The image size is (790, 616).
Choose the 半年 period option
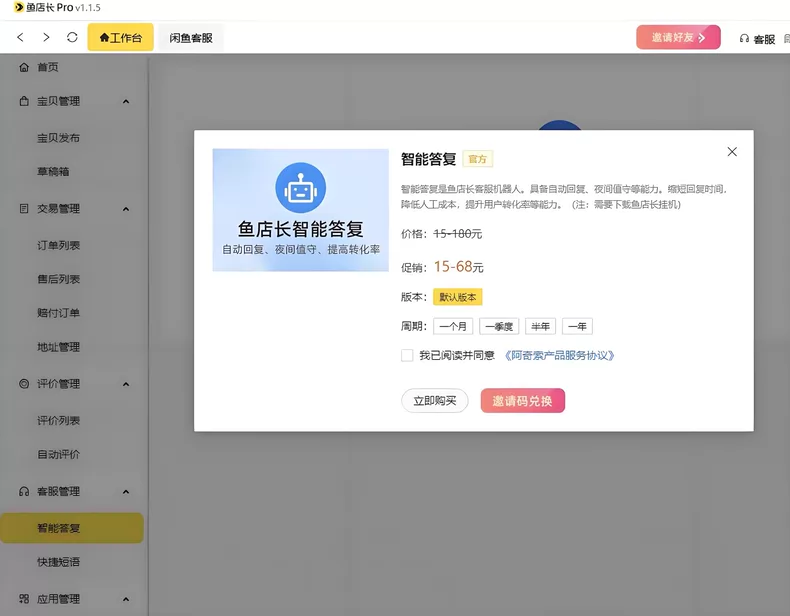point(540,326)
